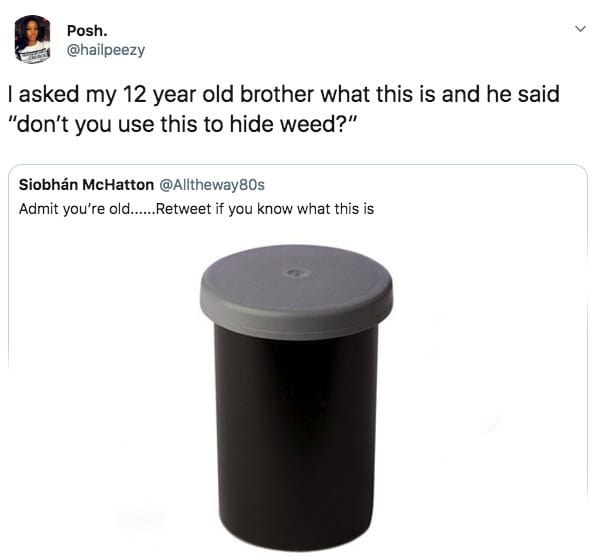This screenshot has width=594, height=560.
Task: Visit the @Alltheway80s handle
Action: (x=212, y=185)
